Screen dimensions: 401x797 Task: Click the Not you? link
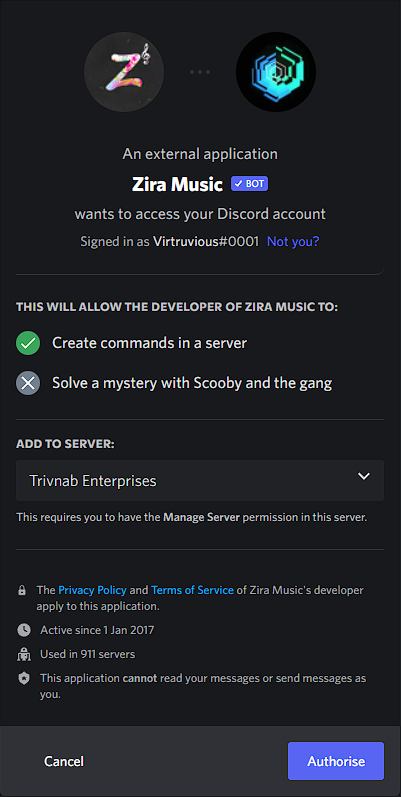(x=293, y=241)
